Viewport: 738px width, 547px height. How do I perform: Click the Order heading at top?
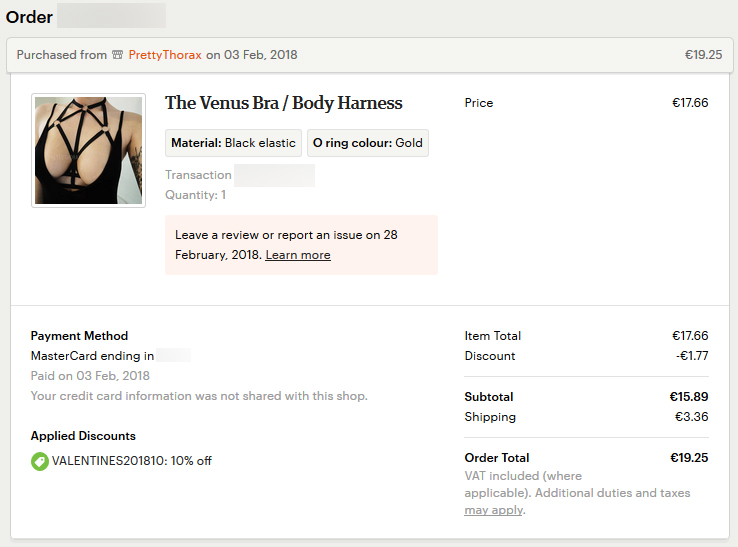[29, 17]
